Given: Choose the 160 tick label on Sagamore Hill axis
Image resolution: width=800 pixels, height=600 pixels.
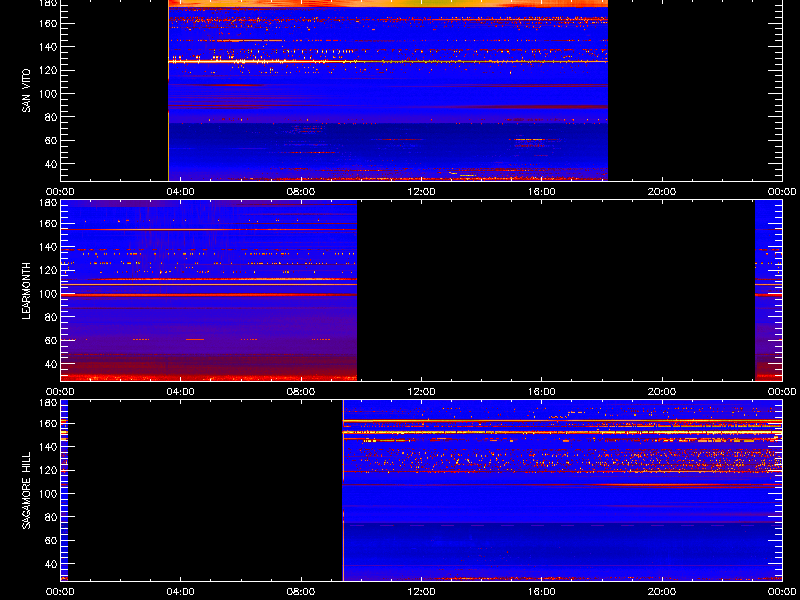Looking at the screenshot, I should pos(50,423).
